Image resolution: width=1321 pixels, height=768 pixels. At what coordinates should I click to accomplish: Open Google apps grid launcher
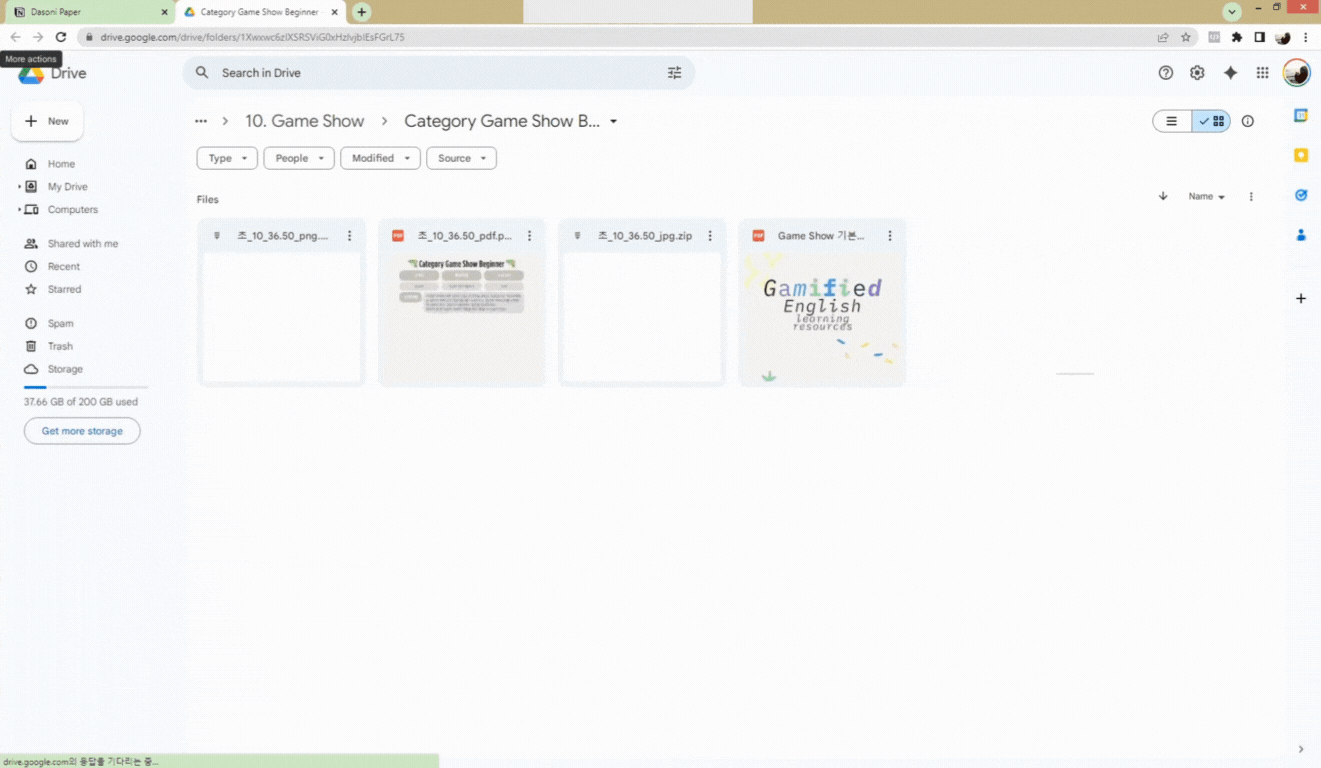point(1263,73)
